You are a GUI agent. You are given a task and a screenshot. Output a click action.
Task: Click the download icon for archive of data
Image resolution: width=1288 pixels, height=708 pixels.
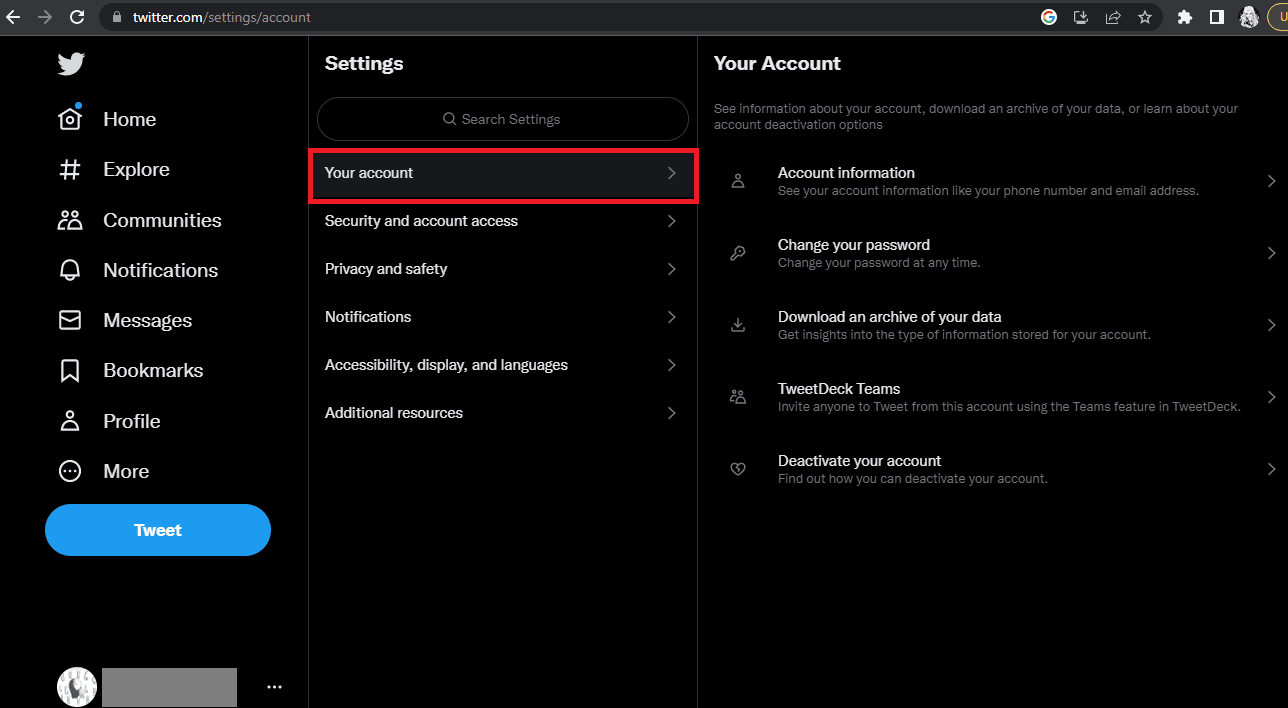tap(738, 325)
